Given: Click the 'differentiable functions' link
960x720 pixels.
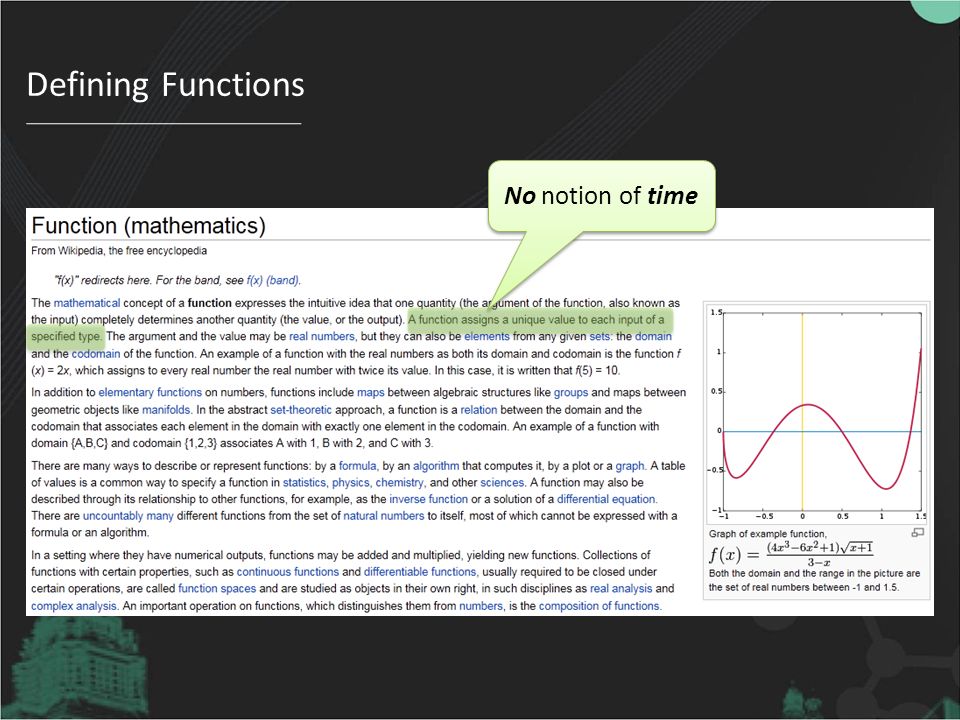Looking at the screenshot, I should point(420,572).
